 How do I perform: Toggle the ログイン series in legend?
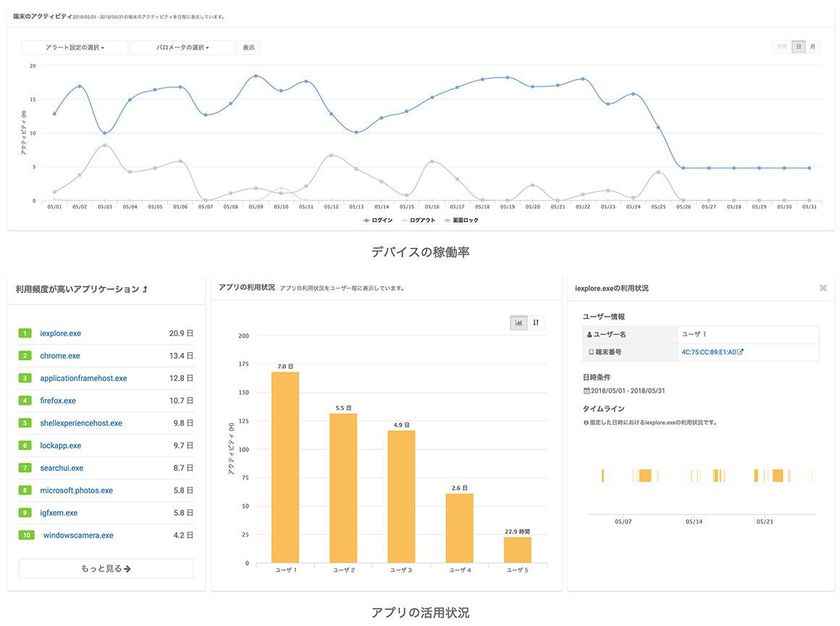[x=378, y=220]
